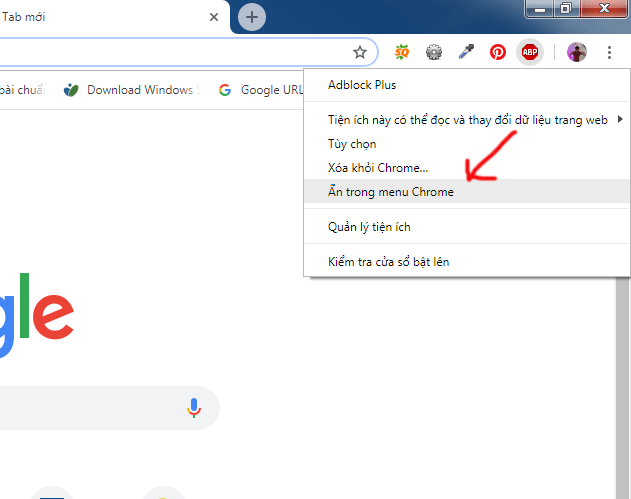Click the microphone voice search icon
Image resolution: width=631 pixels, height=499 pixels.
pos(194,408)
